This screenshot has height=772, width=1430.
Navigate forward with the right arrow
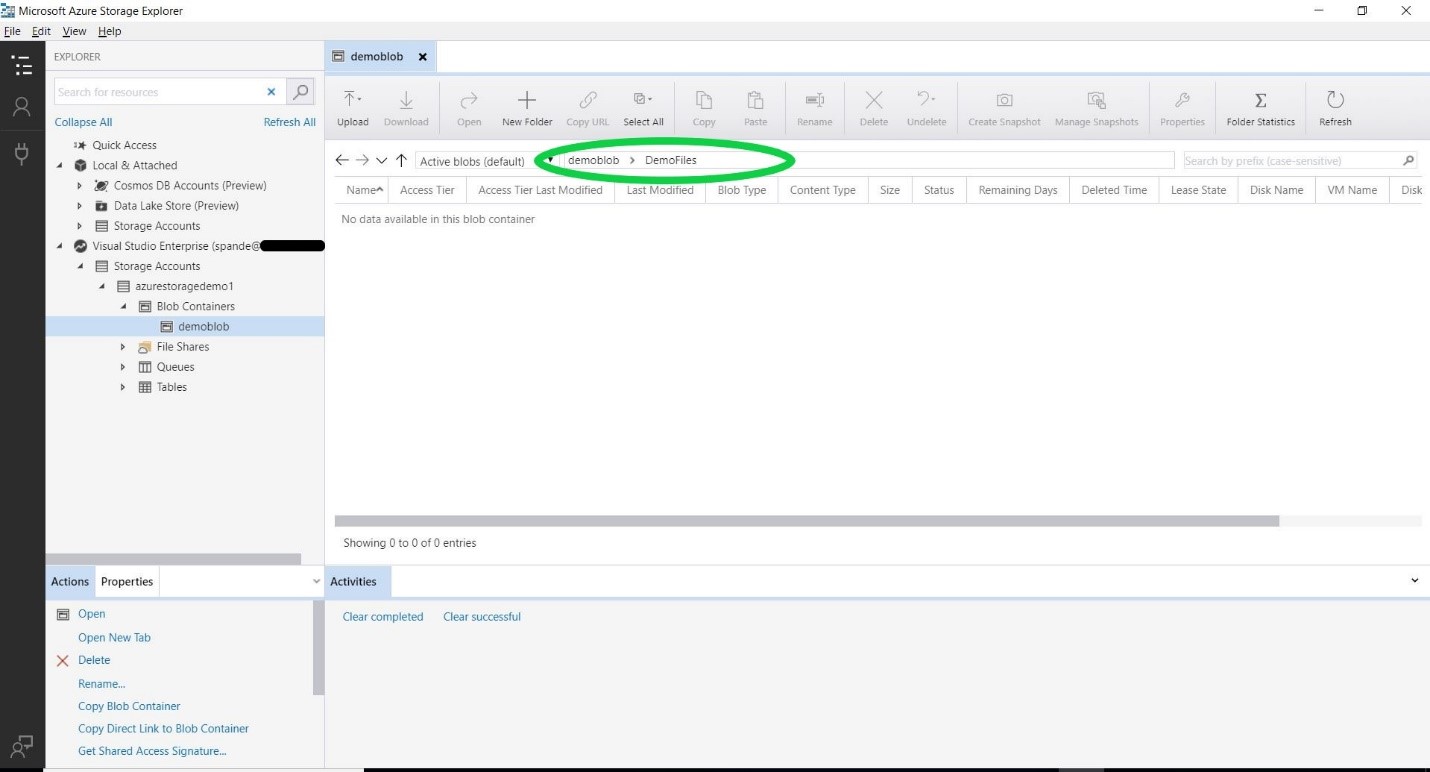point(362,160)
